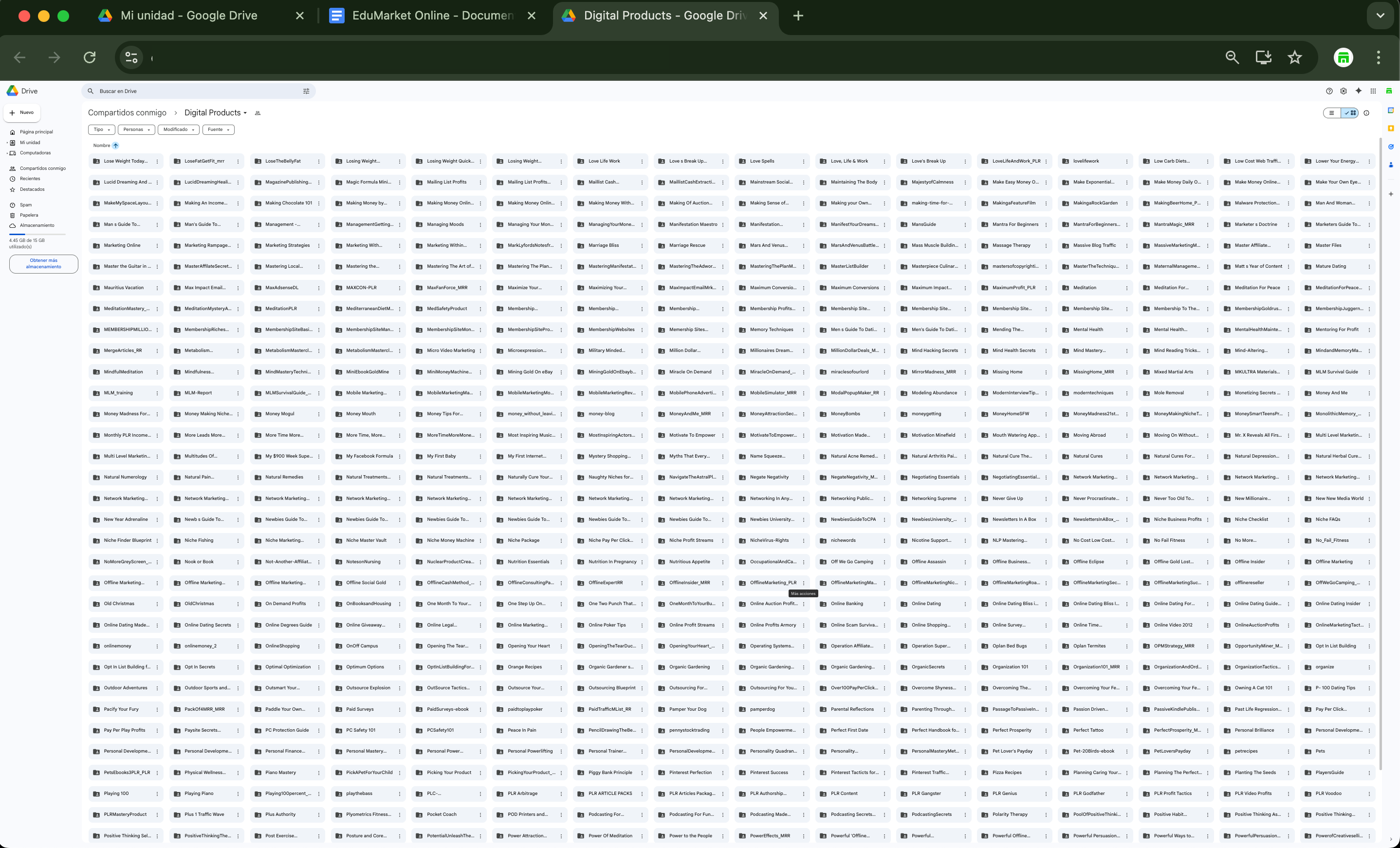
Task: Show the folder details info panel
Action: point(1366,113)
